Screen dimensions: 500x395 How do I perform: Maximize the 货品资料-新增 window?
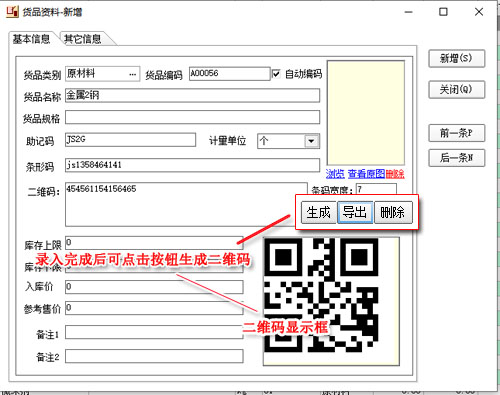[443, 12]
